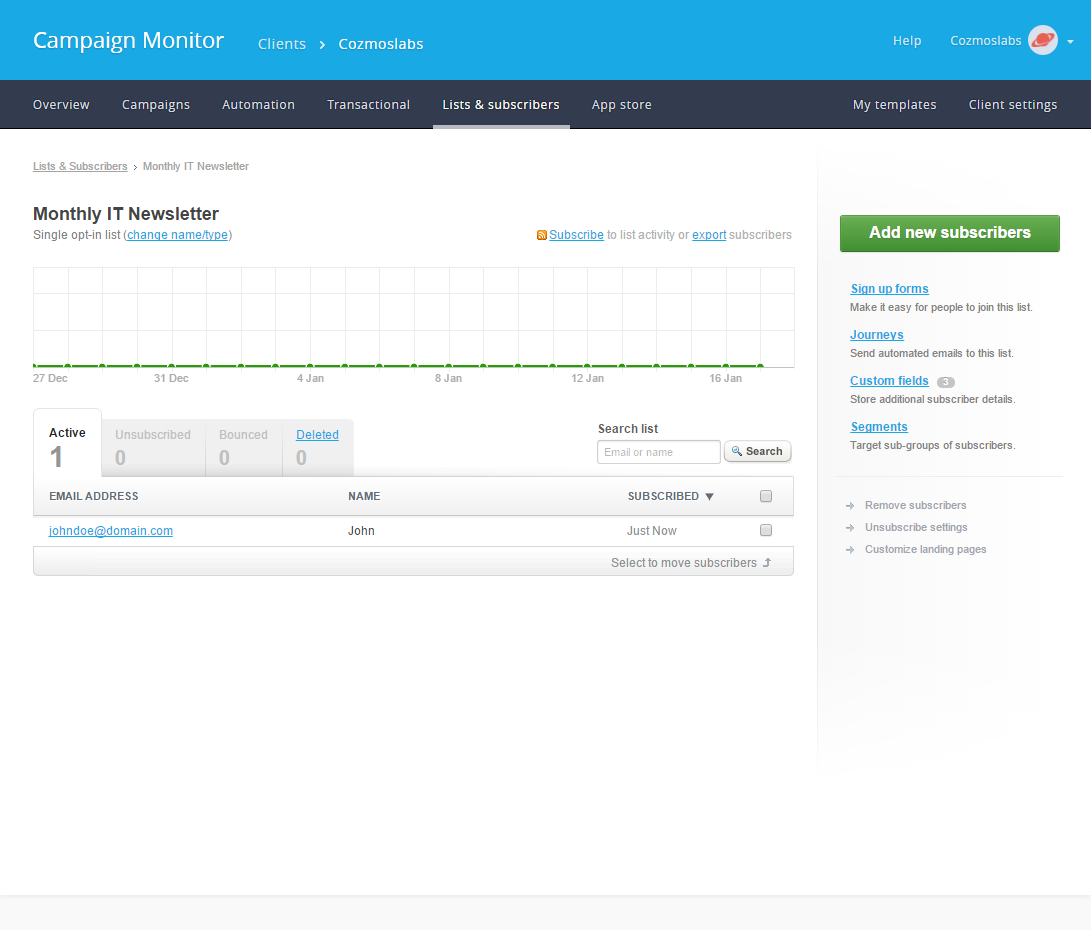Viewport: 1091px width, 930px height.
Task: Open Unsubscribe settings link
Action: pyautogui.click(x=916, y=527)
